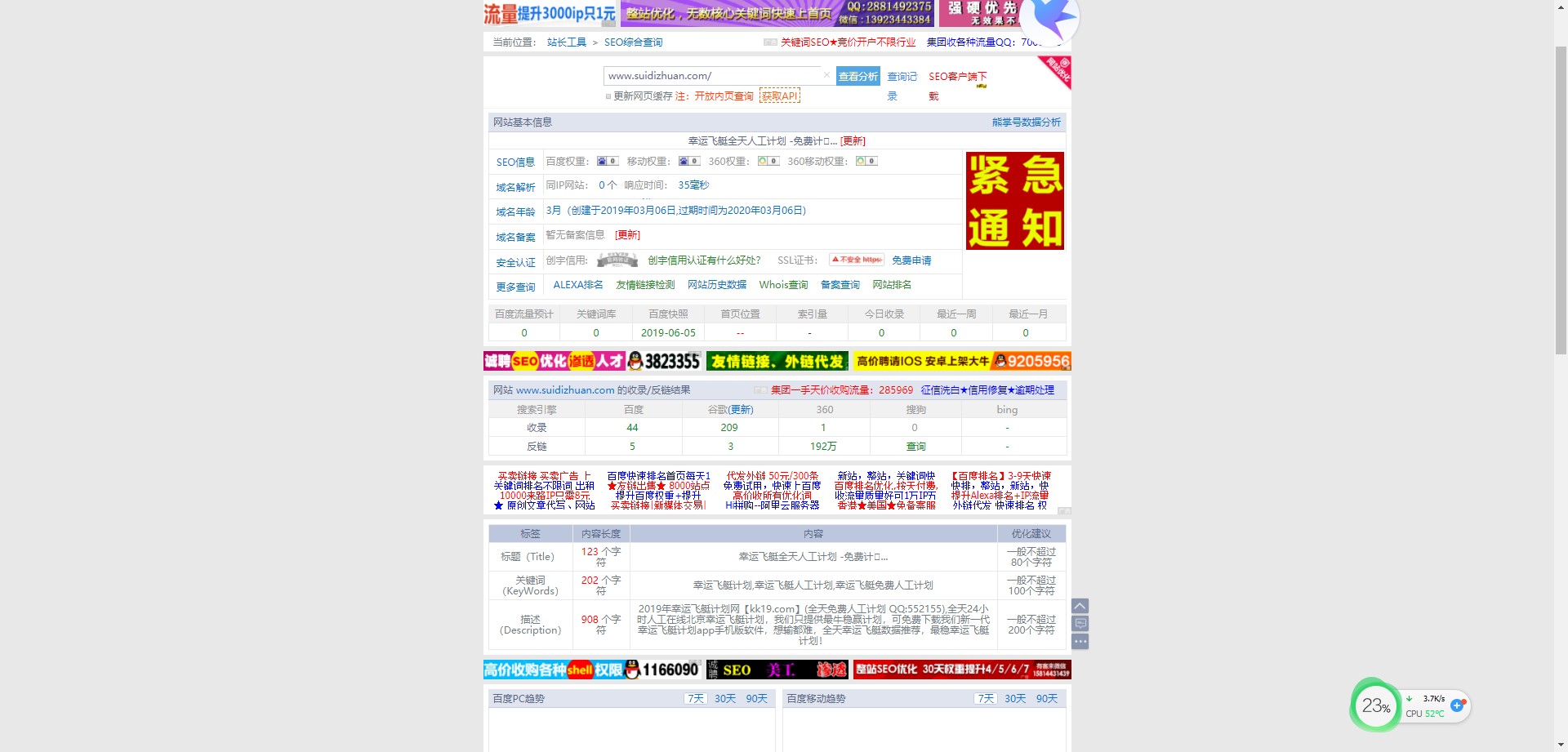Click the 创宇信用 certification badge icon

(617, 260)
